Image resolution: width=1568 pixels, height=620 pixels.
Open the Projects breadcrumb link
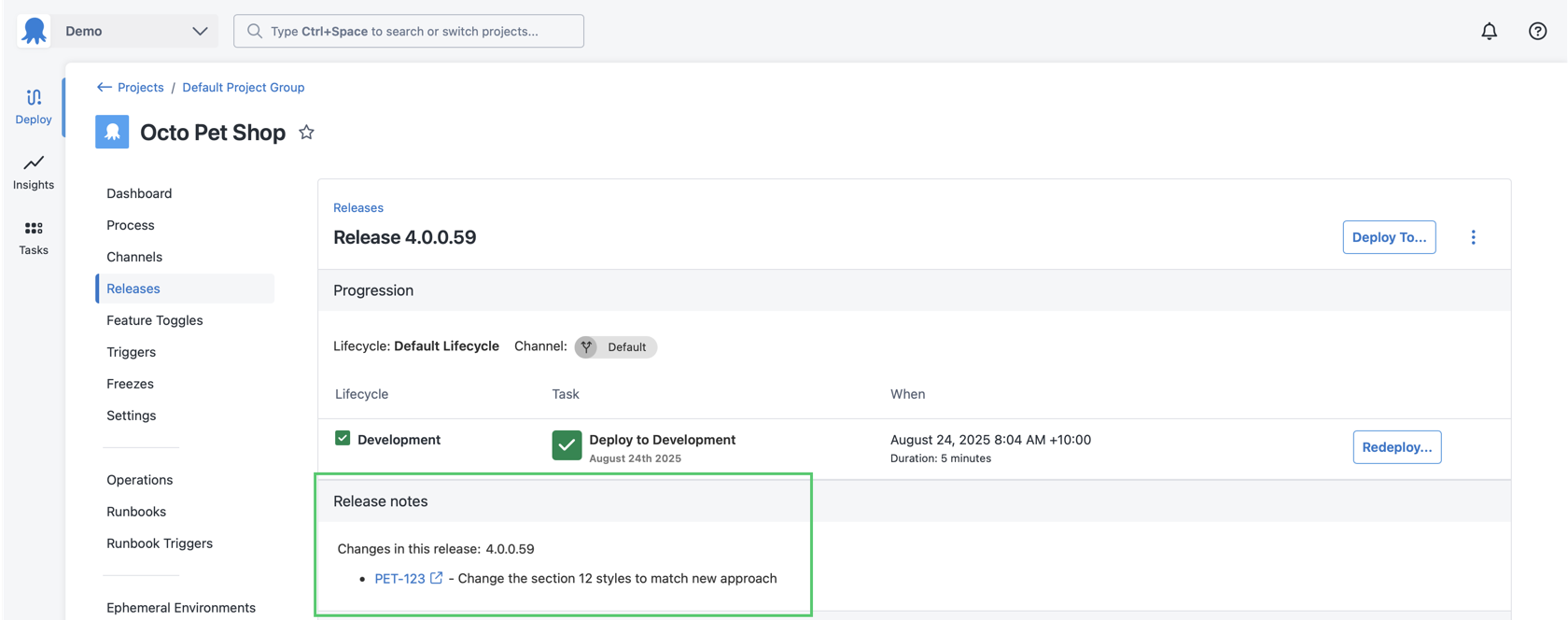click(140, 87)
